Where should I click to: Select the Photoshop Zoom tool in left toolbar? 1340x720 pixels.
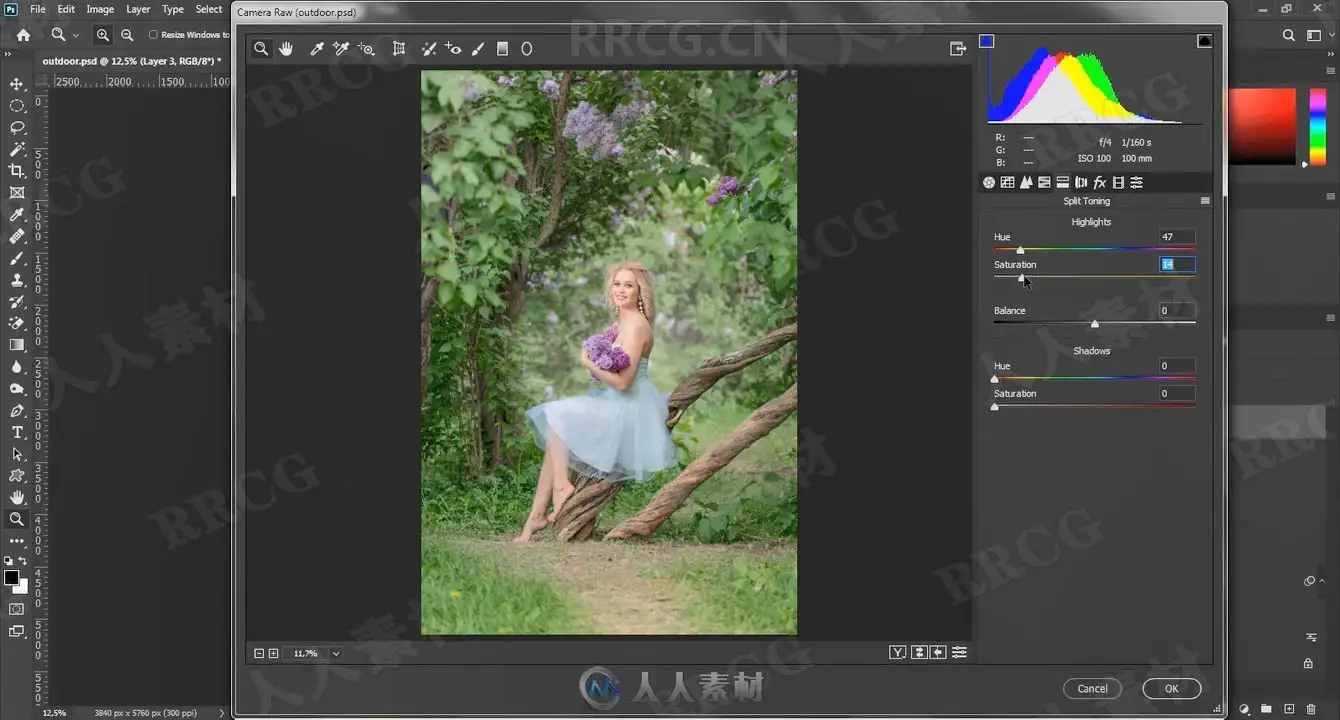[x=17, y=519]
